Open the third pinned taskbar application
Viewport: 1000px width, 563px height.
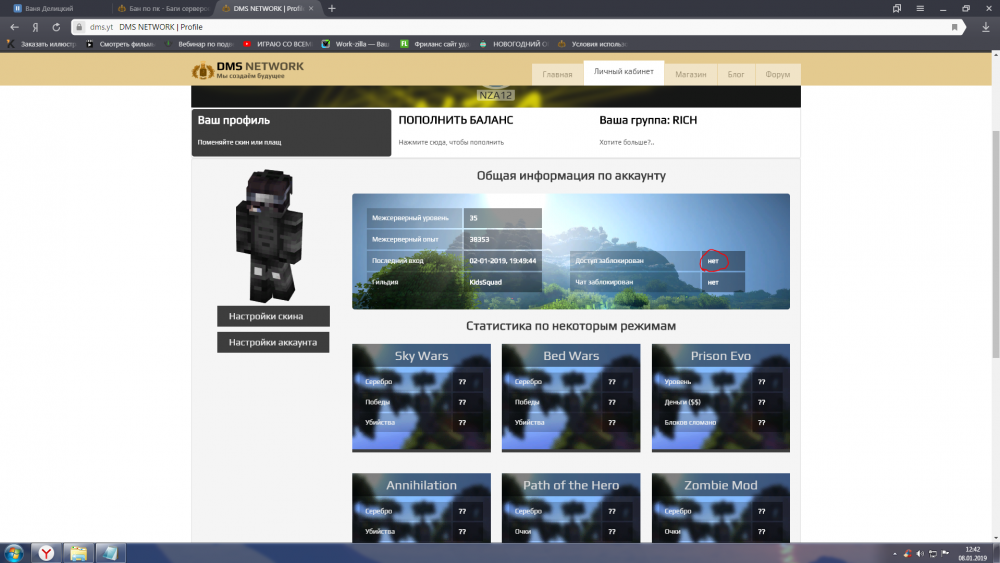click(x=110, y=553)
